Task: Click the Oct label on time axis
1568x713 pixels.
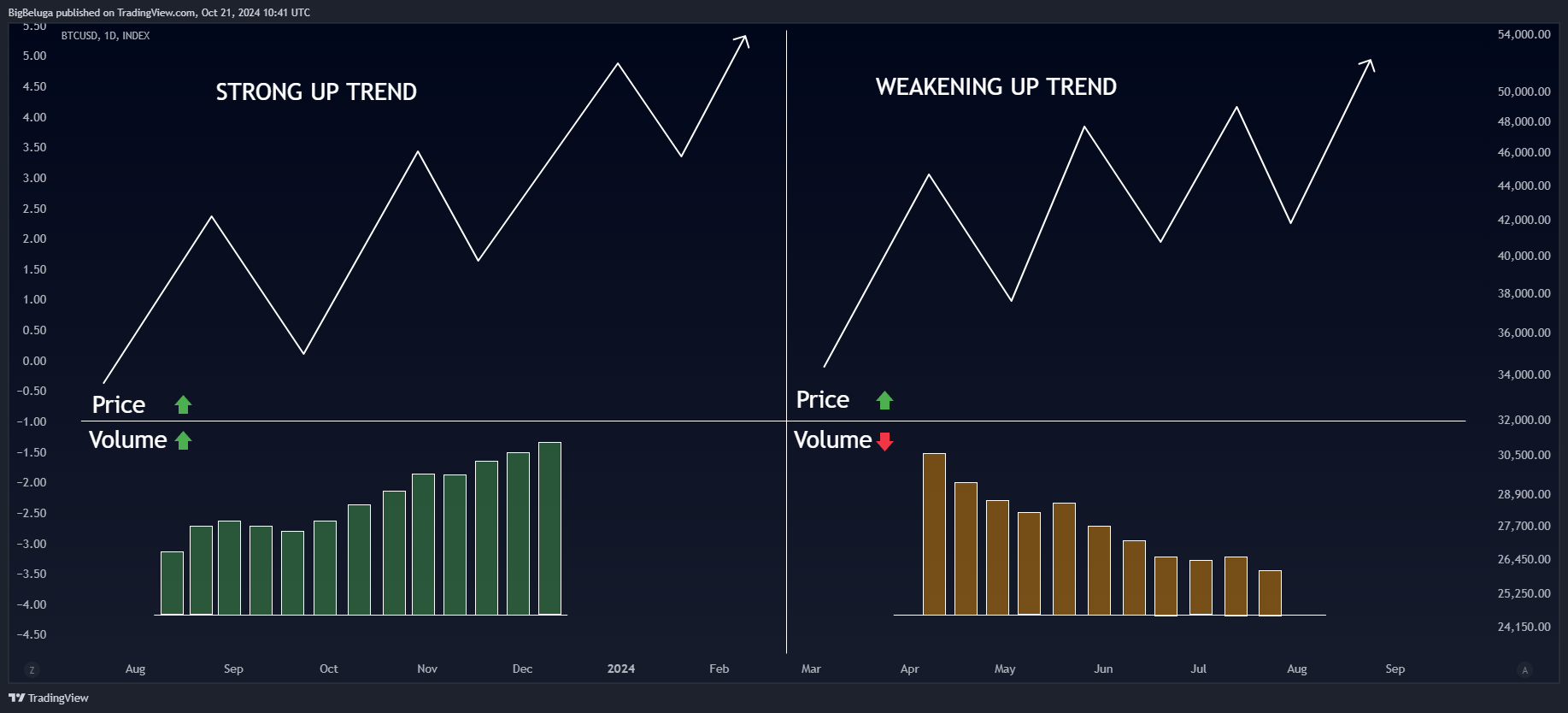Action: pos(329,669)
